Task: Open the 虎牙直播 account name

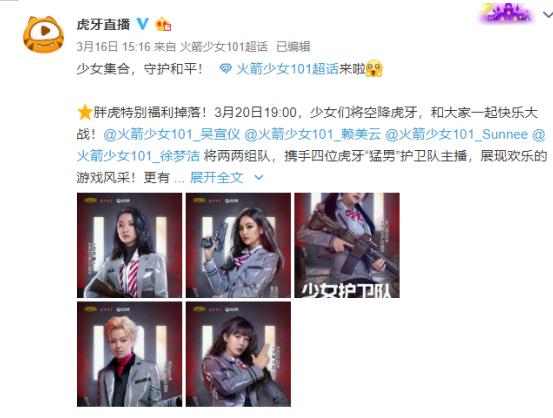Action: point(103,24)
